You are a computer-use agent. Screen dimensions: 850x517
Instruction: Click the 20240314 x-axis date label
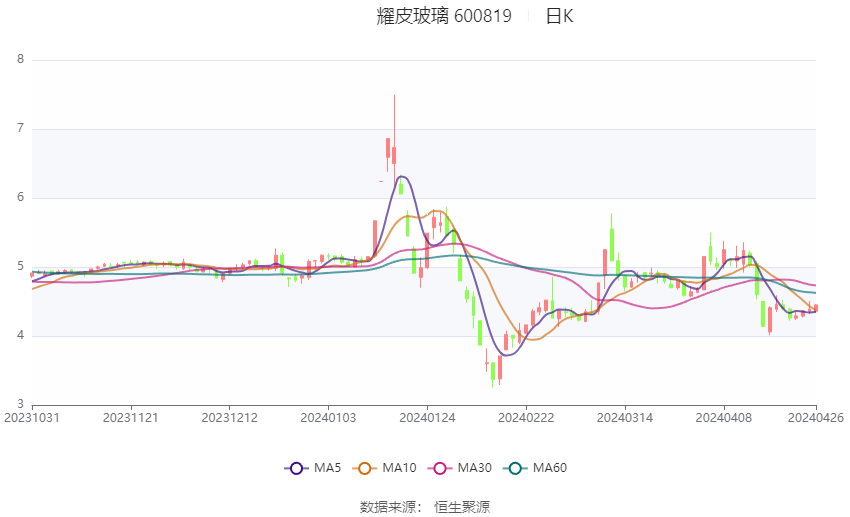click(624, 418)
